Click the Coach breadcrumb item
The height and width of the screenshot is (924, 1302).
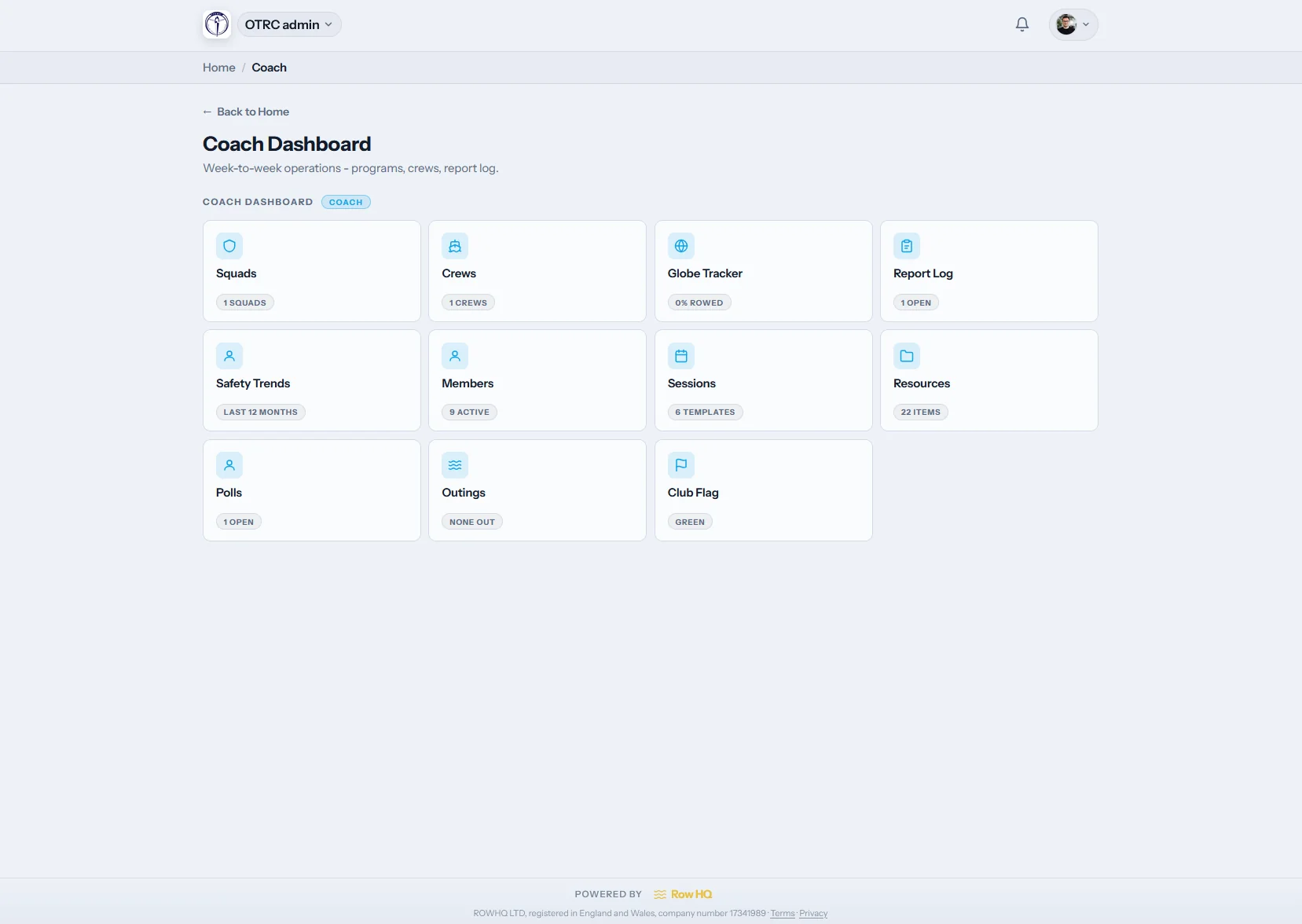pos(270,68)
